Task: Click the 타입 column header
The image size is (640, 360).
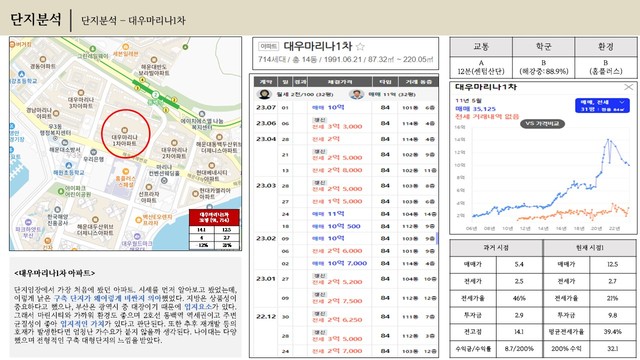Action: 385,82
